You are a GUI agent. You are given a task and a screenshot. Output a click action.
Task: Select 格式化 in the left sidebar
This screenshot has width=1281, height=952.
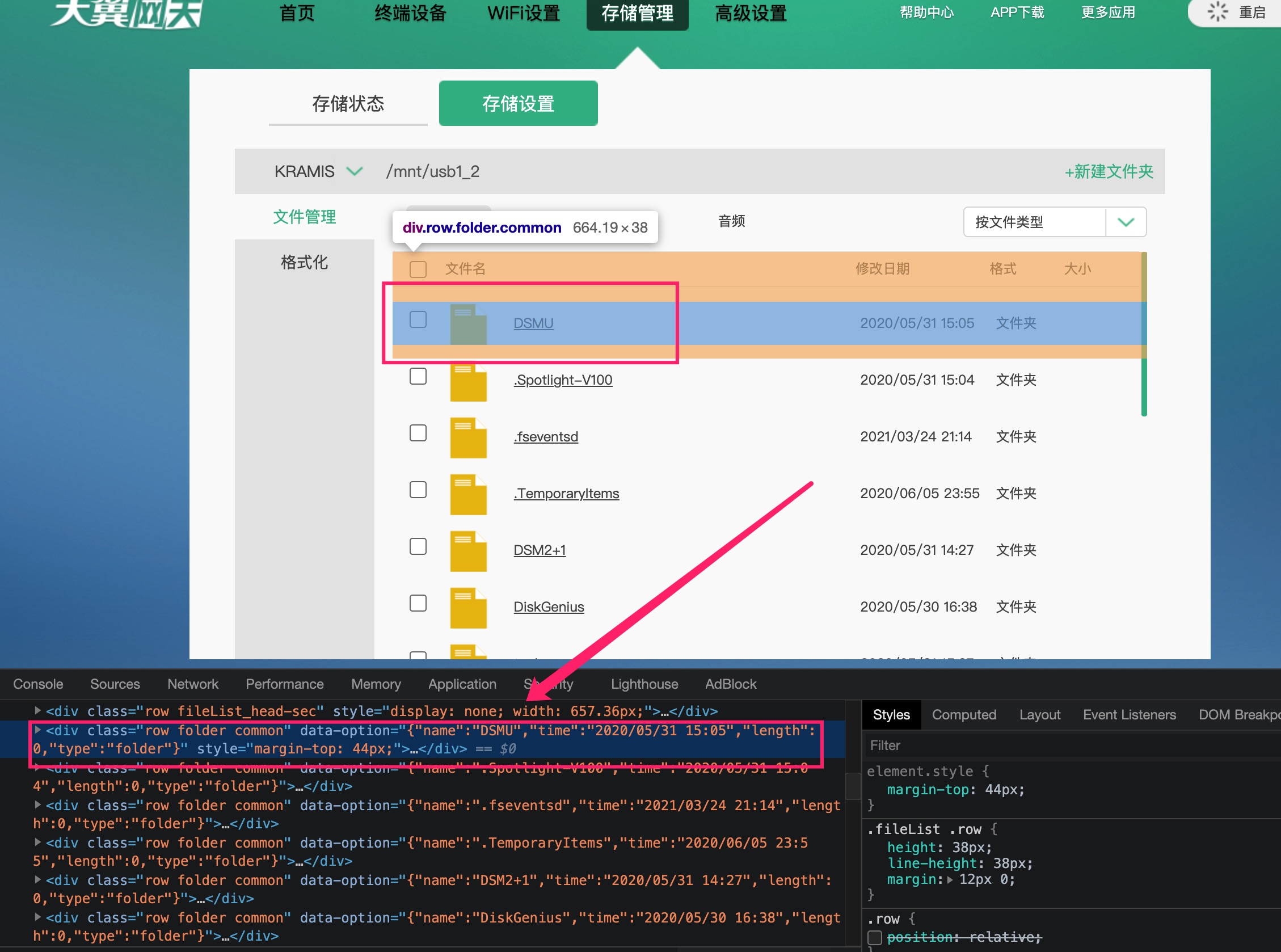(x=304, y=262)
